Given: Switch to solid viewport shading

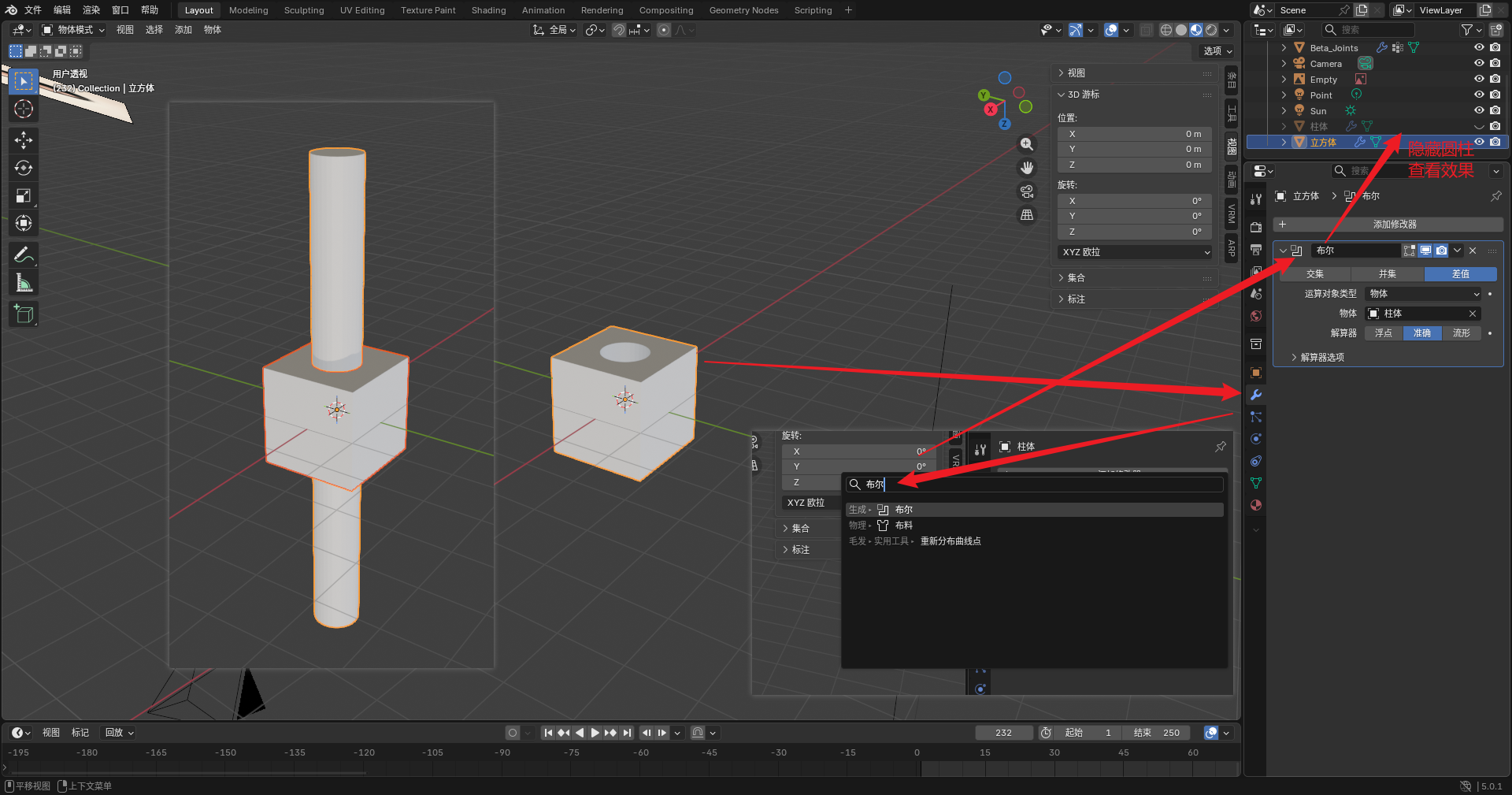Looking at the screenshot, I should point(1181,30).
